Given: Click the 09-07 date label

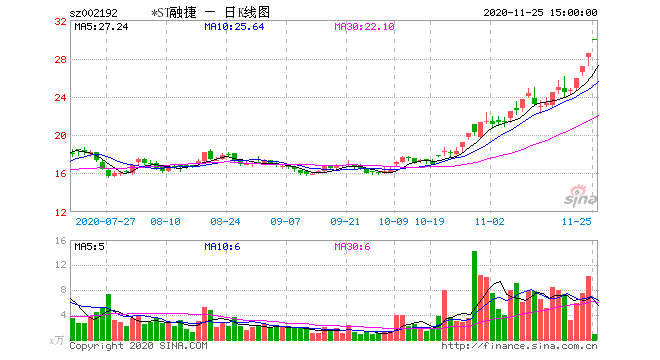Looking at the screenshot, I should pos(285,221).
